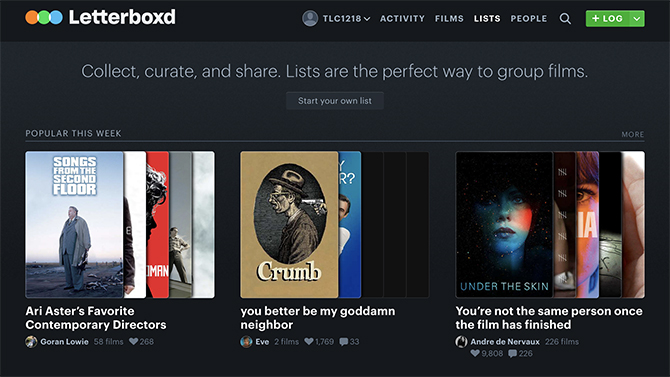This screenshot has width=670, height=377.
Task: Click the tally-mark poster beside Under the Skin
Action: pyautogui.click(x=564, y=224)
